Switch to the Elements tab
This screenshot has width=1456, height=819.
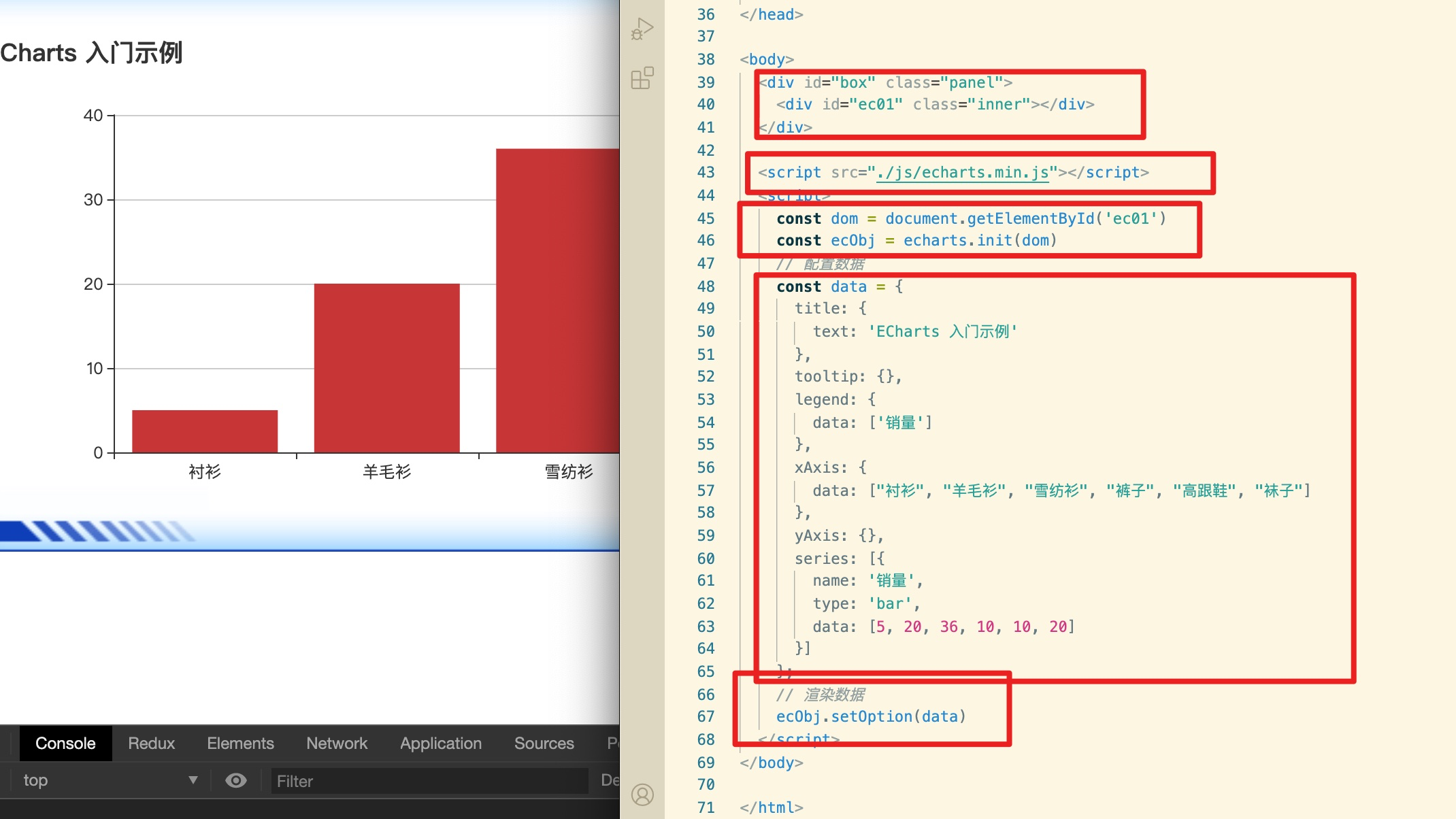click(240, 743)
